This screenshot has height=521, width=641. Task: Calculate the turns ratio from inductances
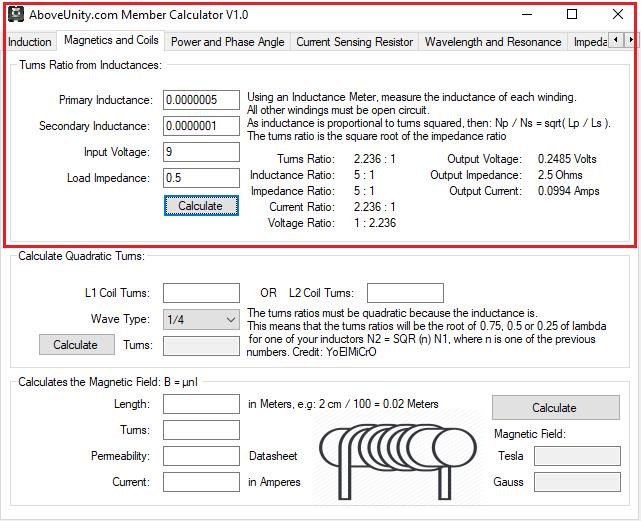[x=201, y=206]
